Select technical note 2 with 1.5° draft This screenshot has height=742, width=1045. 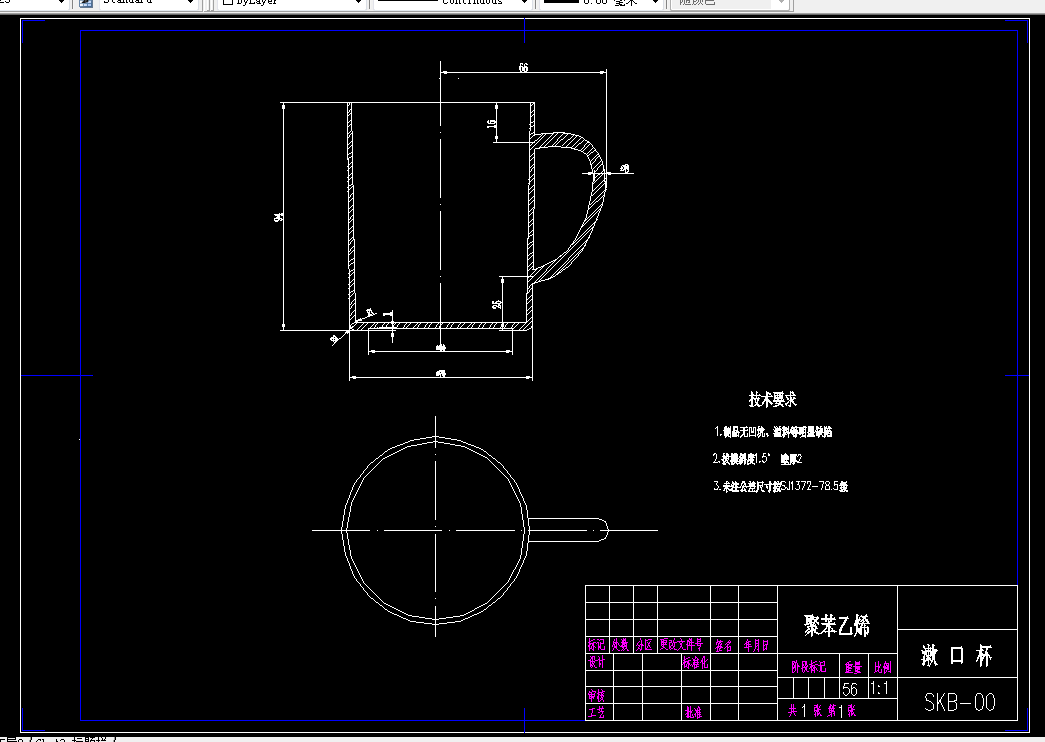pos(757,459)
